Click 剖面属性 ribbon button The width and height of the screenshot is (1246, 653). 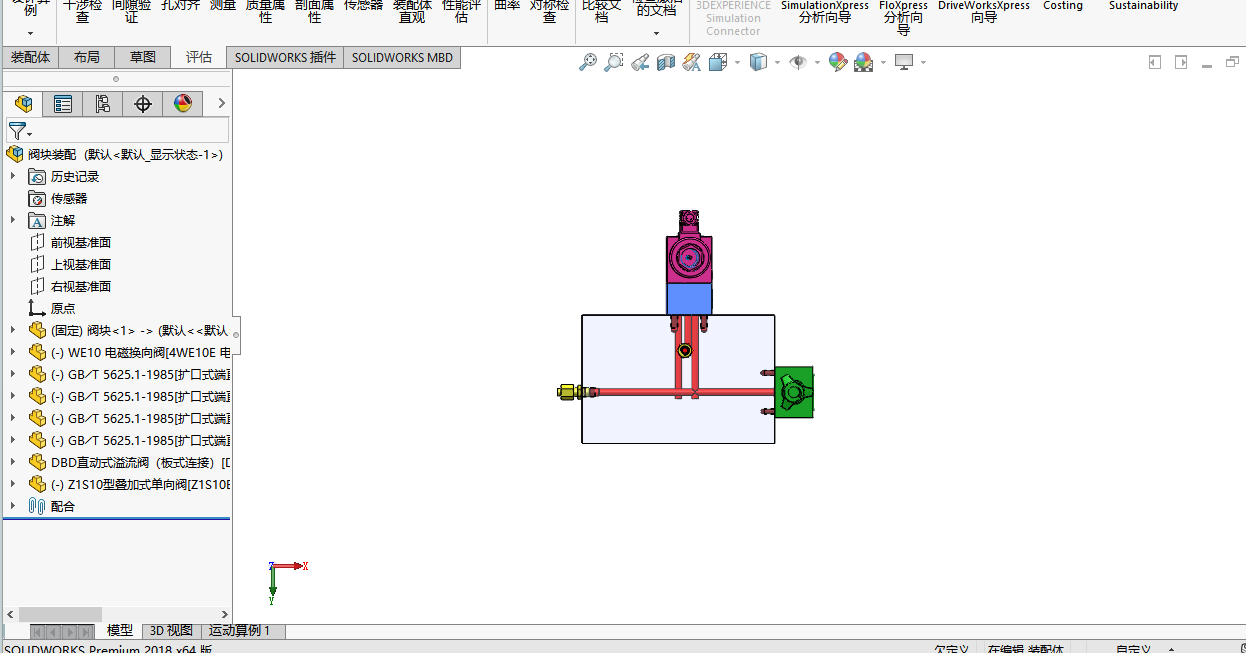tap(314, 10)
